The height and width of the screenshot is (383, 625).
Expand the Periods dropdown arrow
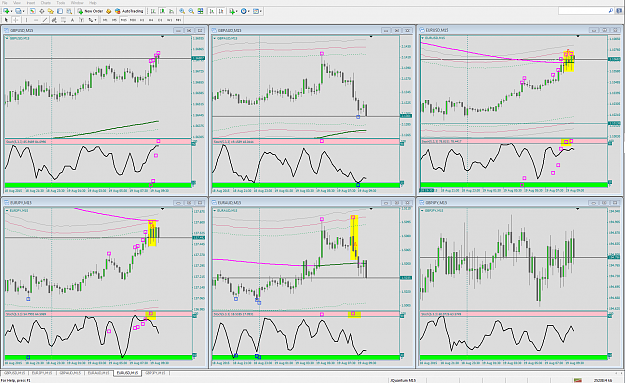pos(249,11)
